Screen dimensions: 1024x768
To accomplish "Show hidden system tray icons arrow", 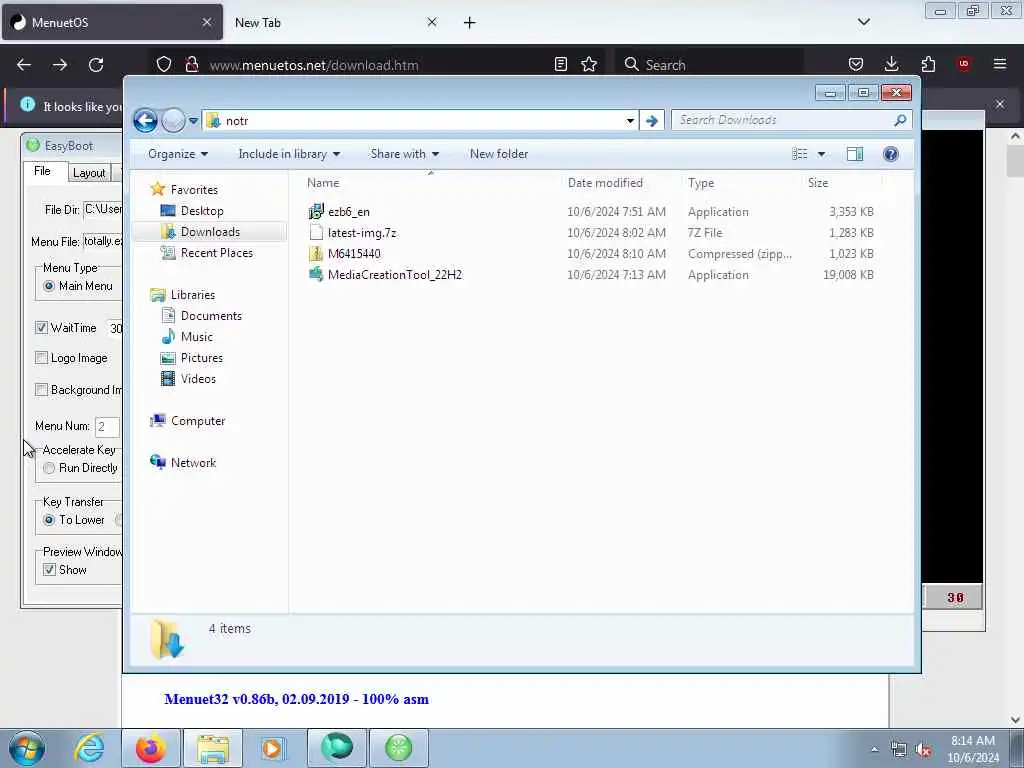I will (874, 749).
